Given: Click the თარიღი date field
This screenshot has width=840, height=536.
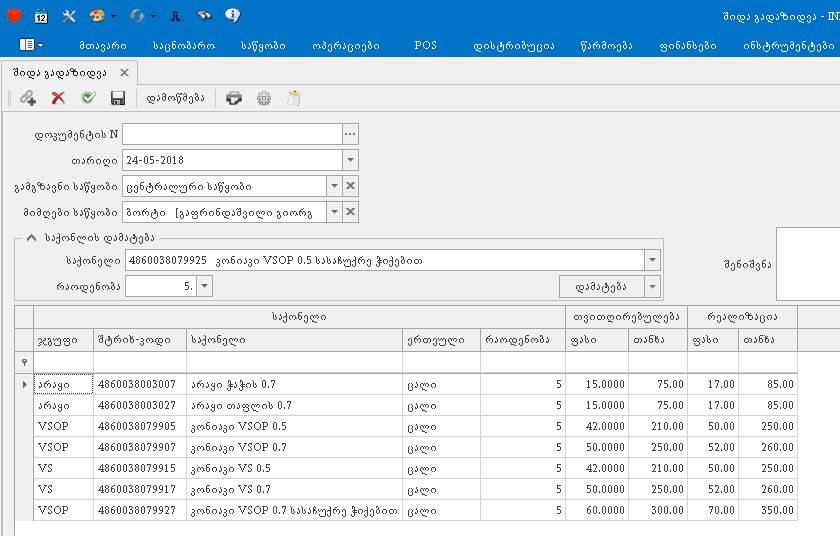Looking at the screenshot, I should click(232, 160).
